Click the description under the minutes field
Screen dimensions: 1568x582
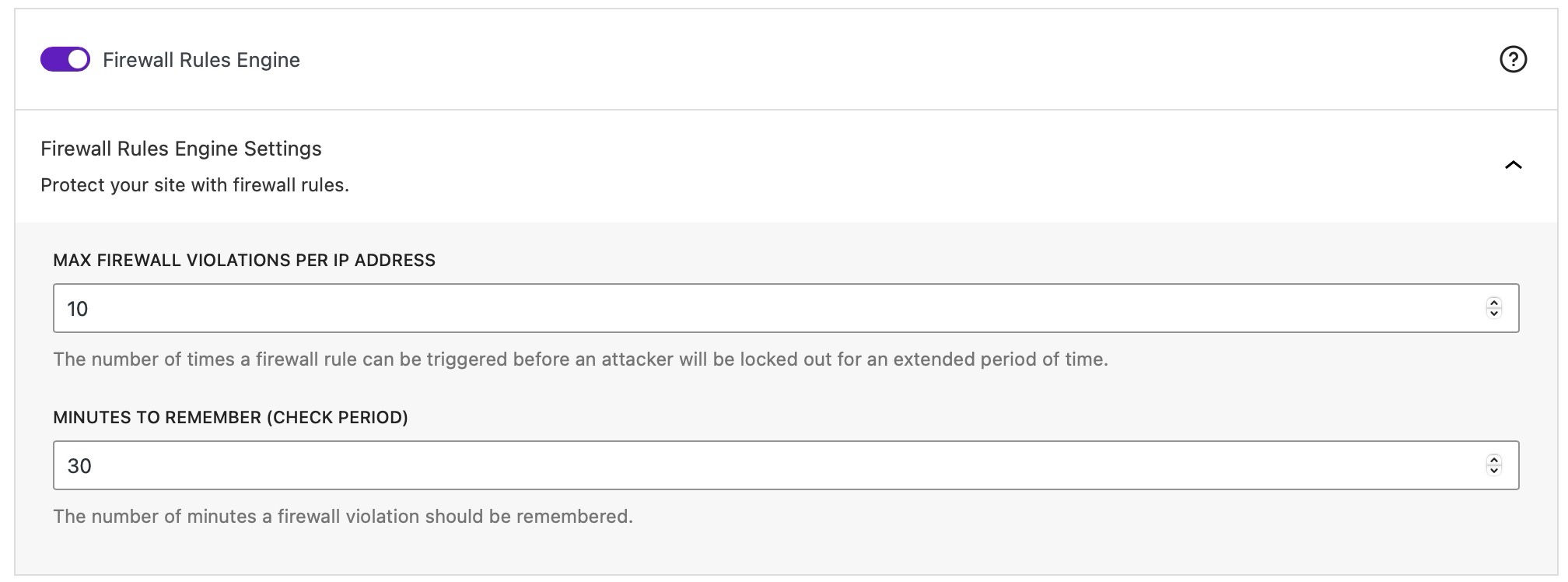343,517
